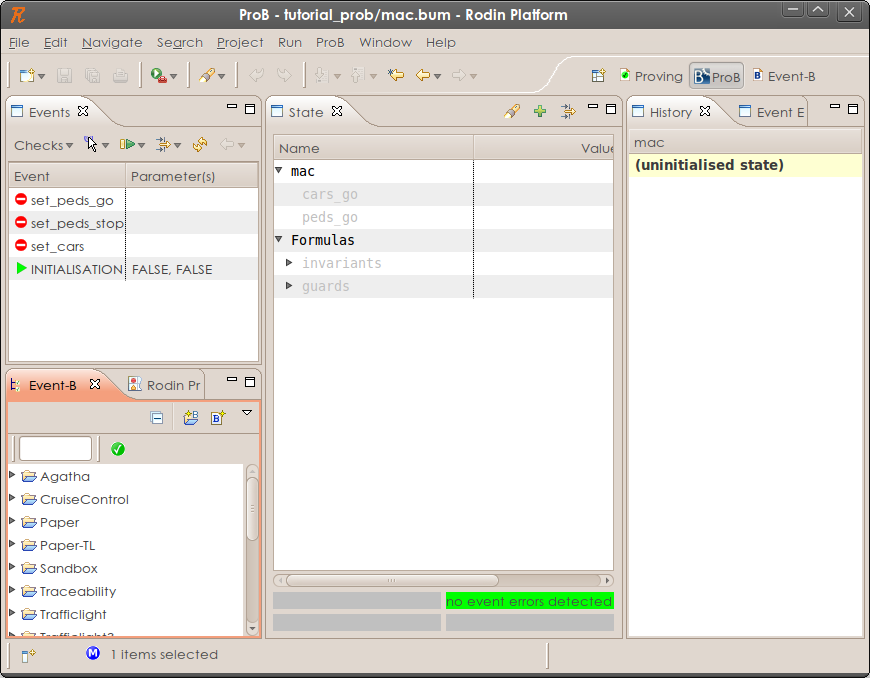The image size is (870, 678).
Task: Switch to the Event-B perspective
Action: [783, 76]
